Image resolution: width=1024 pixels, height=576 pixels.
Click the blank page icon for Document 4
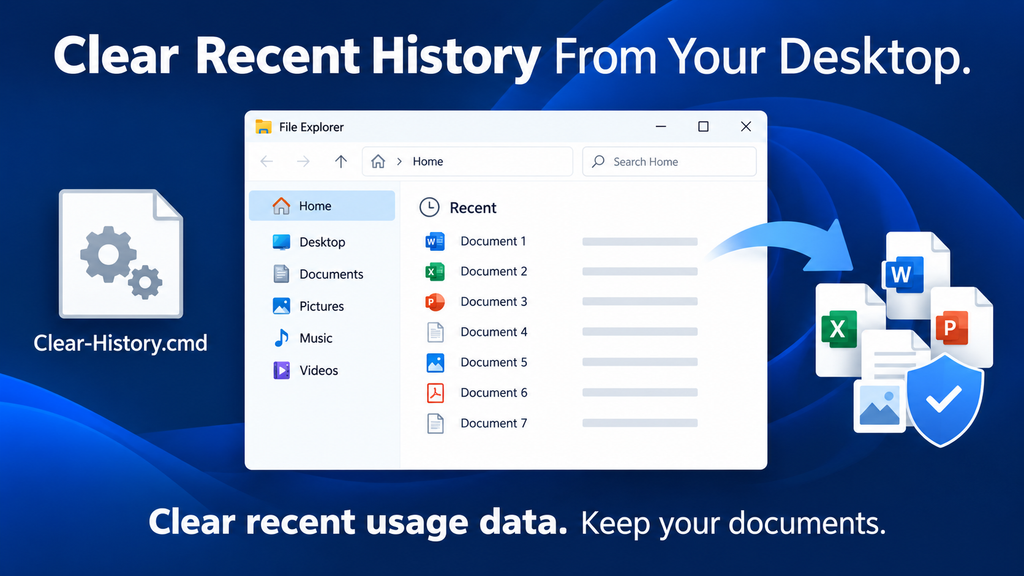[x=436, y=332]
